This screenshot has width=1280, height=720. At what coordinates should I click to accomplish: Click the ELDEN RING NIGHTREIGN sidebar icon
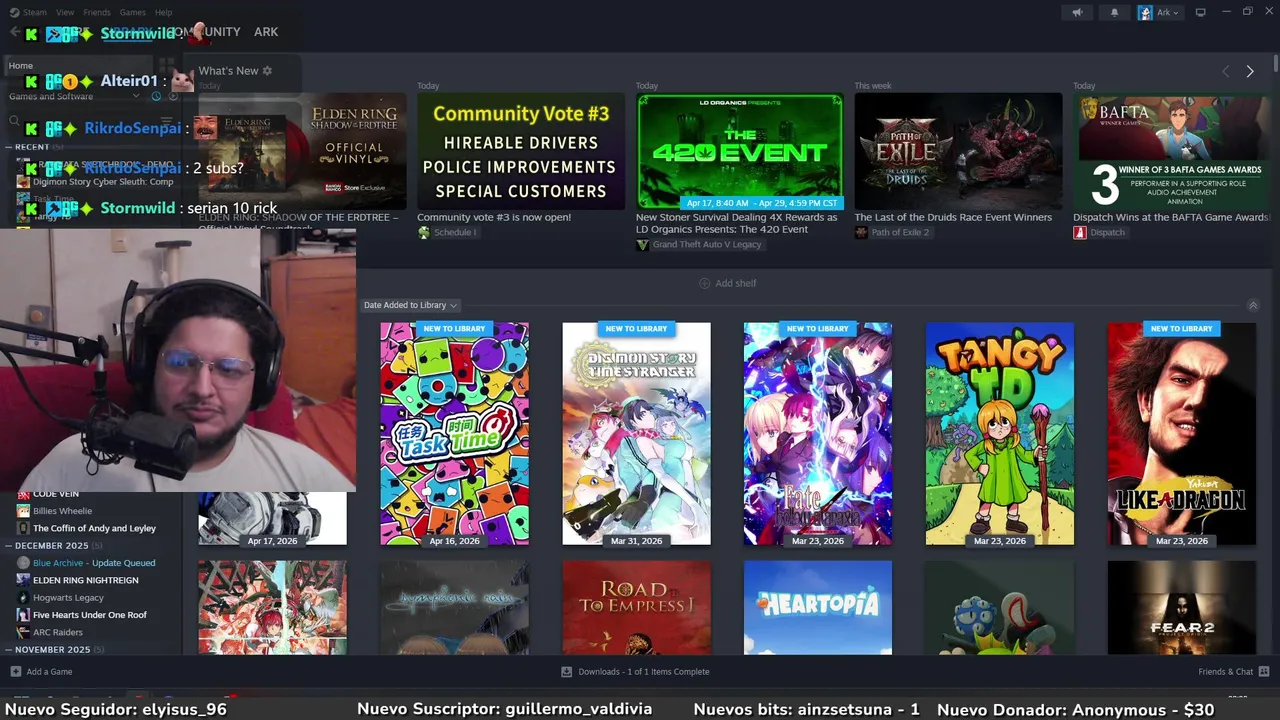coord(23,580)
